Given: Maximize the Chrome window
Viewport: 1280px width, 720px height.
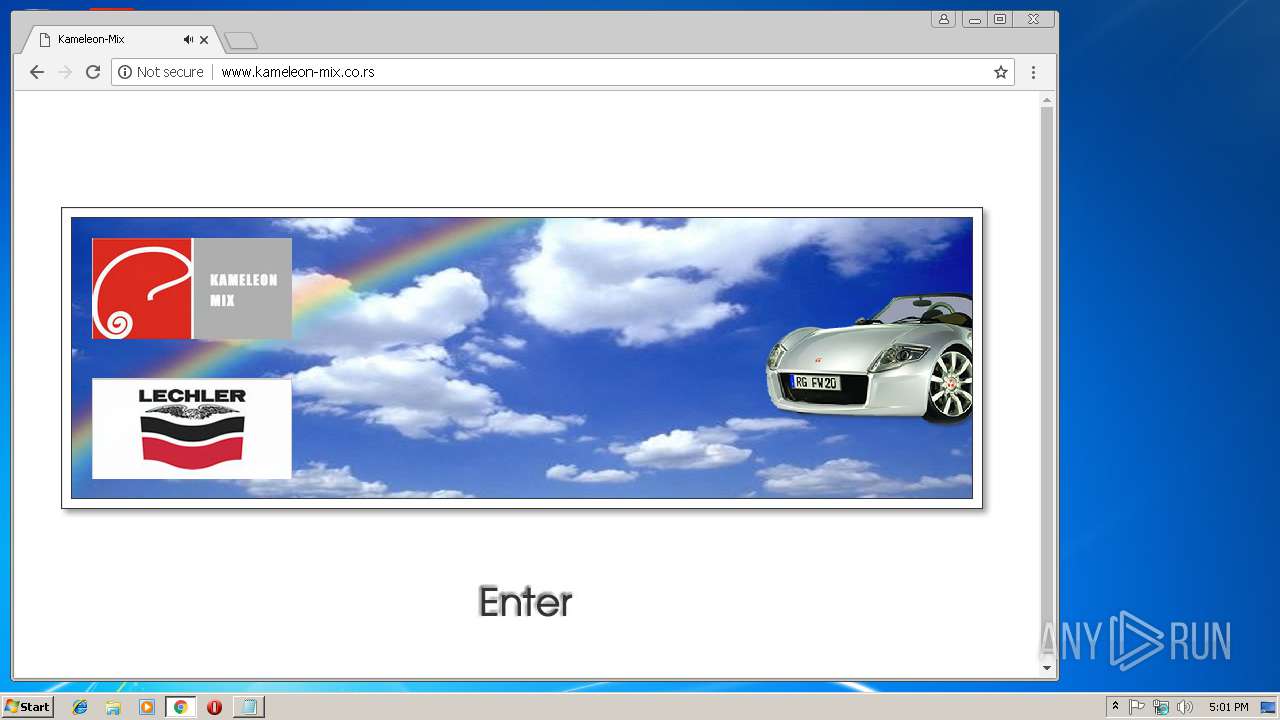Looking at the screenshot, I should click(999, 19).
